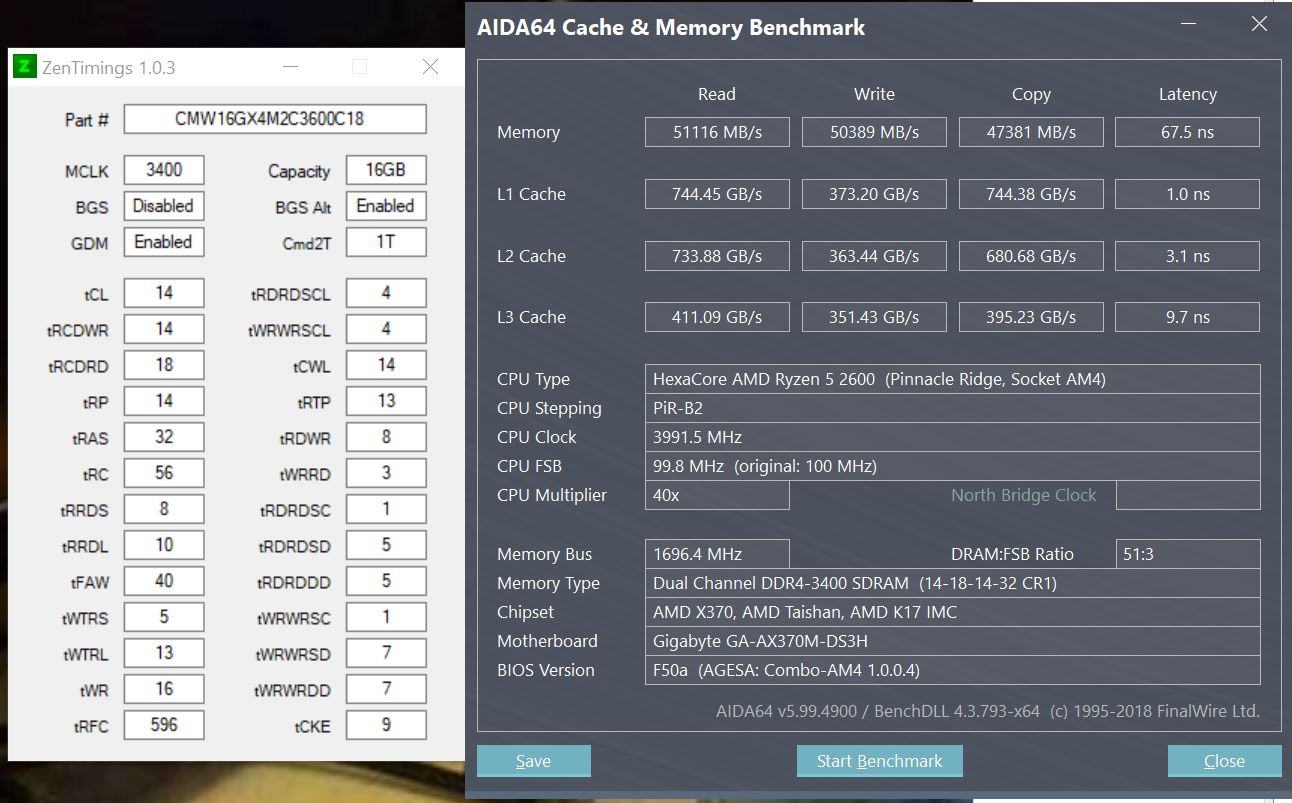Select the tRFC value 596
The height and width of the screenshot is (803, 1292).
(x=164, y=725)
